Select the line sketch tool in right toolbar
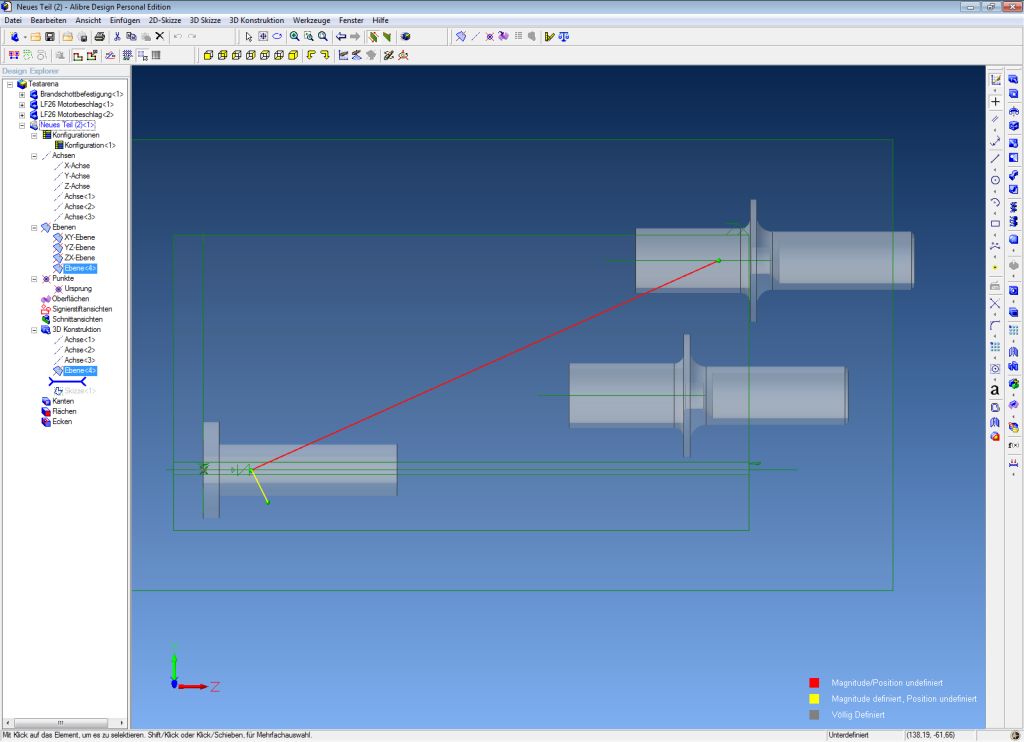The height and width of the screenshot is (742, 1024). [995, 159]
